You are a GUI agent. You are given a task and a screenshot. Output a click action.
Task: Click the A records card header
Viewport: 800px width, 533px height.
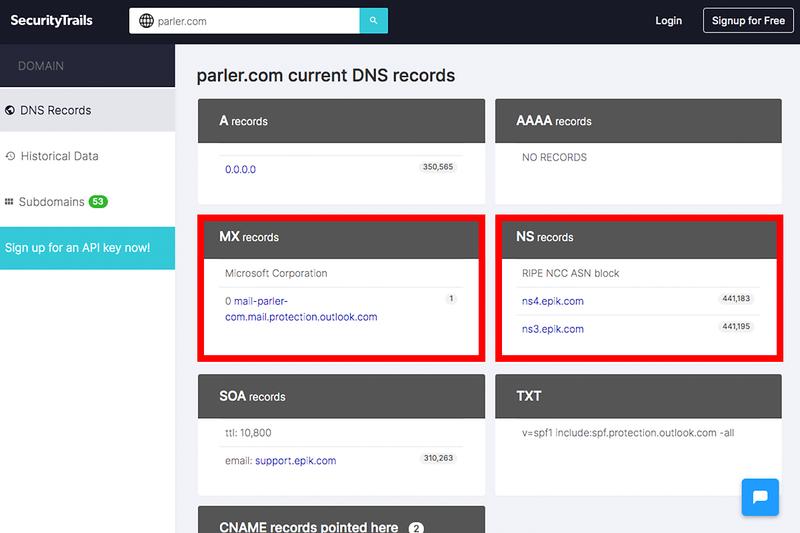click(x=341, y=121)
